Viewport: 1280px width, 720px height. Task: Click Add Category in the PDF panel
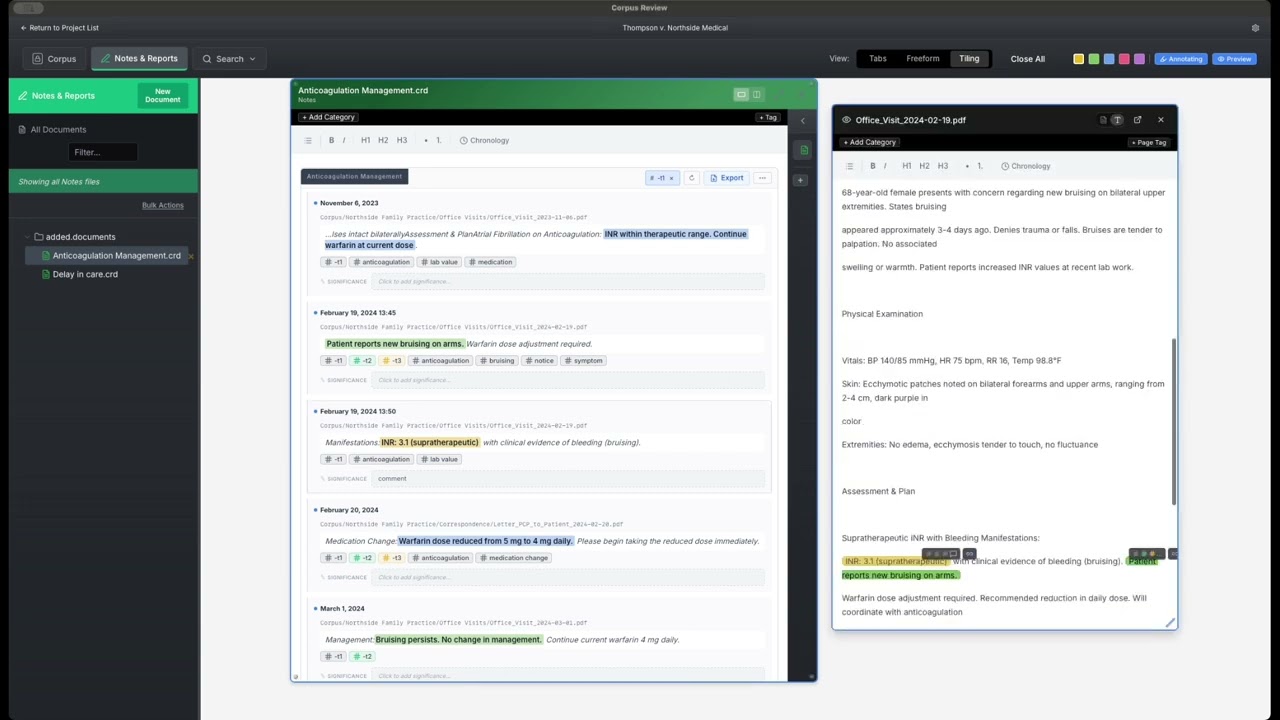[869, 142]
